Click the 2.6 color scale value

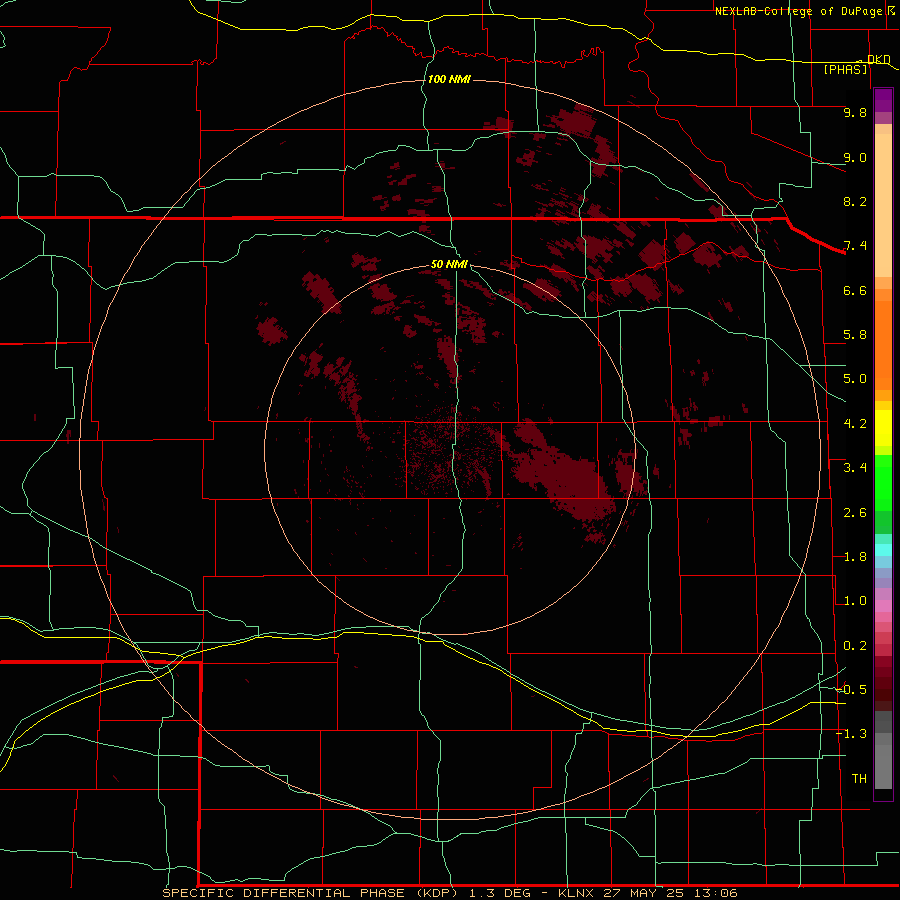[855, 513]
